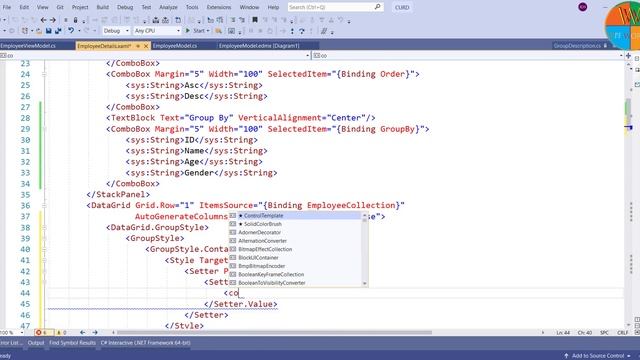The image size is (640, 360).
Task: Click the Find in Files toolbar icon
Action: point(219,31)
